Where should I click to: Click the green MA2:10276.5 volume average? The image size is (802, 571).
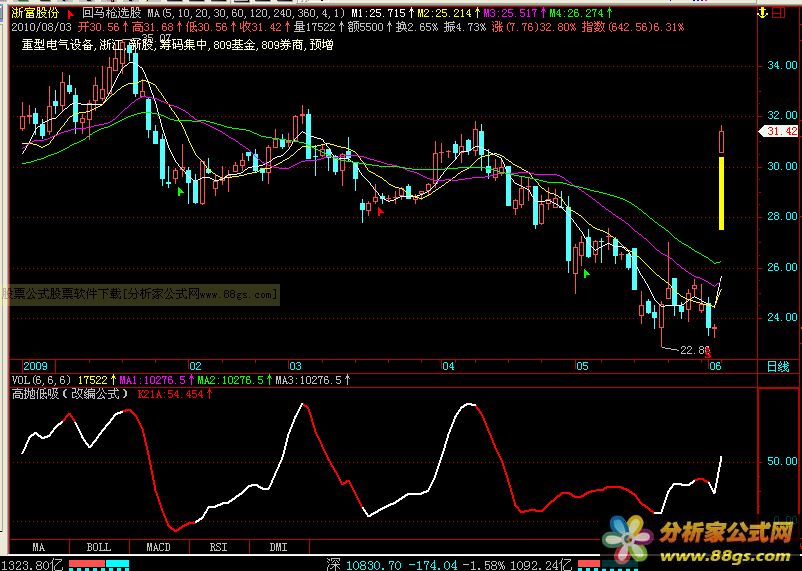tap(231, 380)
